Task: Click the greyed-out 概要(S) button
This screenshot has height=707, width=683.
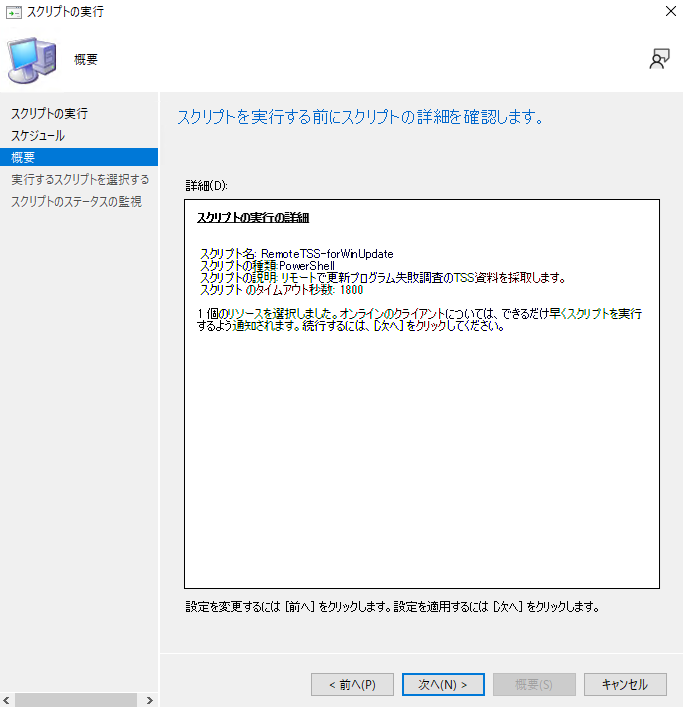Action: 534,684
